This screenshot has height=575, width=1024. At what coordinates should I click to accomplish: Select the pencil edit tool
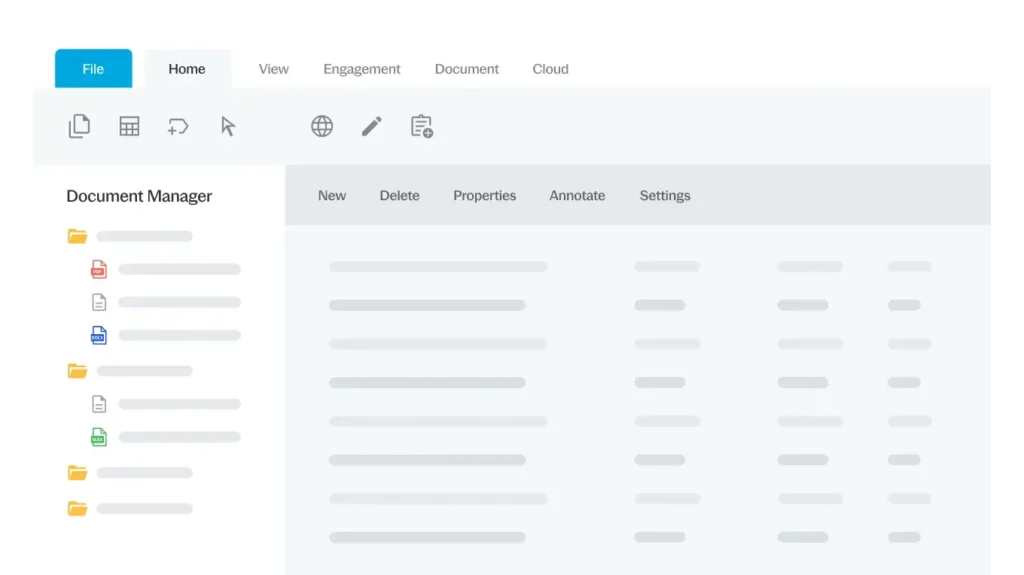pos(372,126)
